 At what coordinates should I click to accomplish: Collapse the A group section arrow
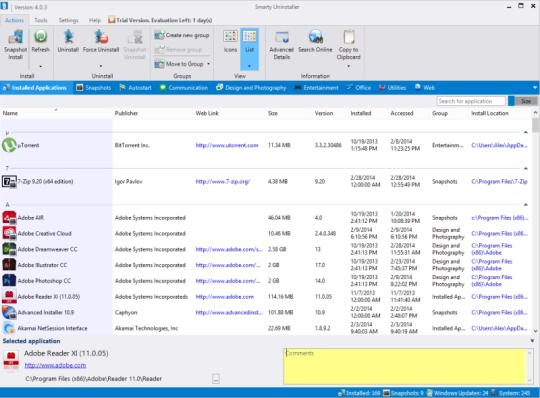click(526, 205)
